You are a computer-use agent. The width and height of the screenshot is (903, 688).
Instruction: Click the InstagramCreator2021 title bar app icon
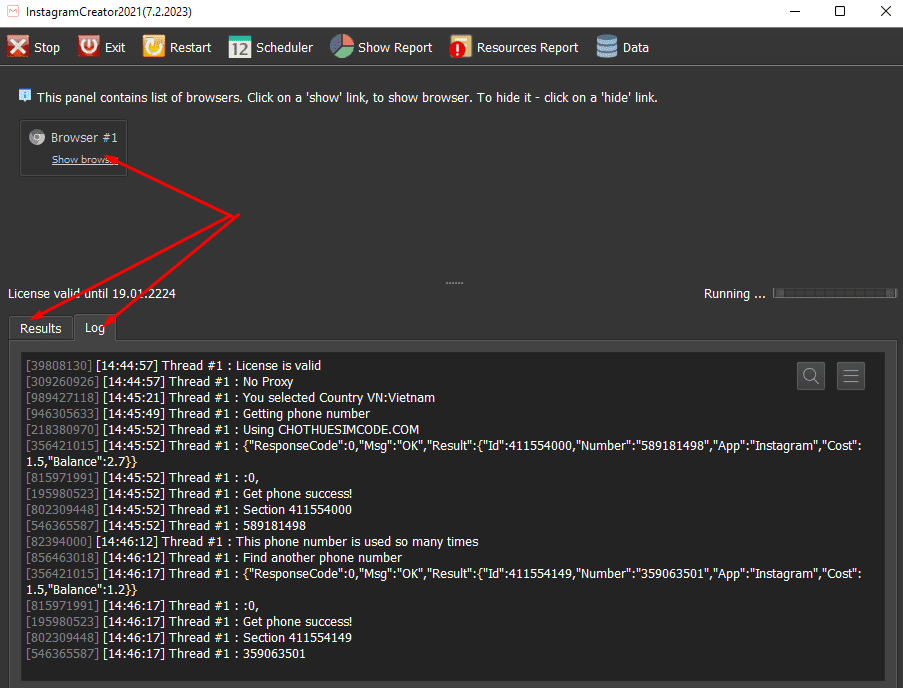(x=13, y=12)
